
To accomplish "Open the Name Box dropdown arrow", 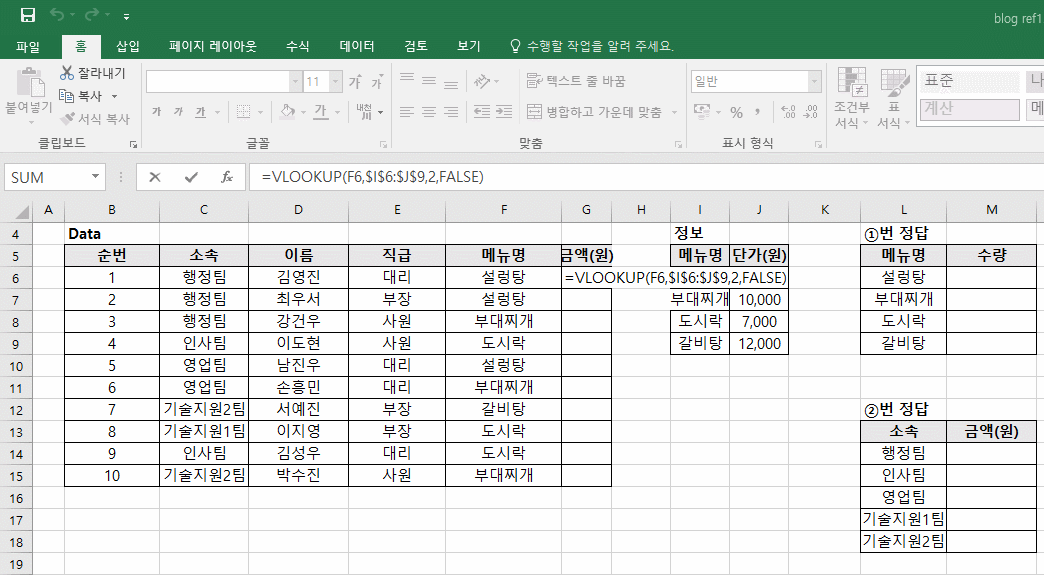I will point(95,177).
